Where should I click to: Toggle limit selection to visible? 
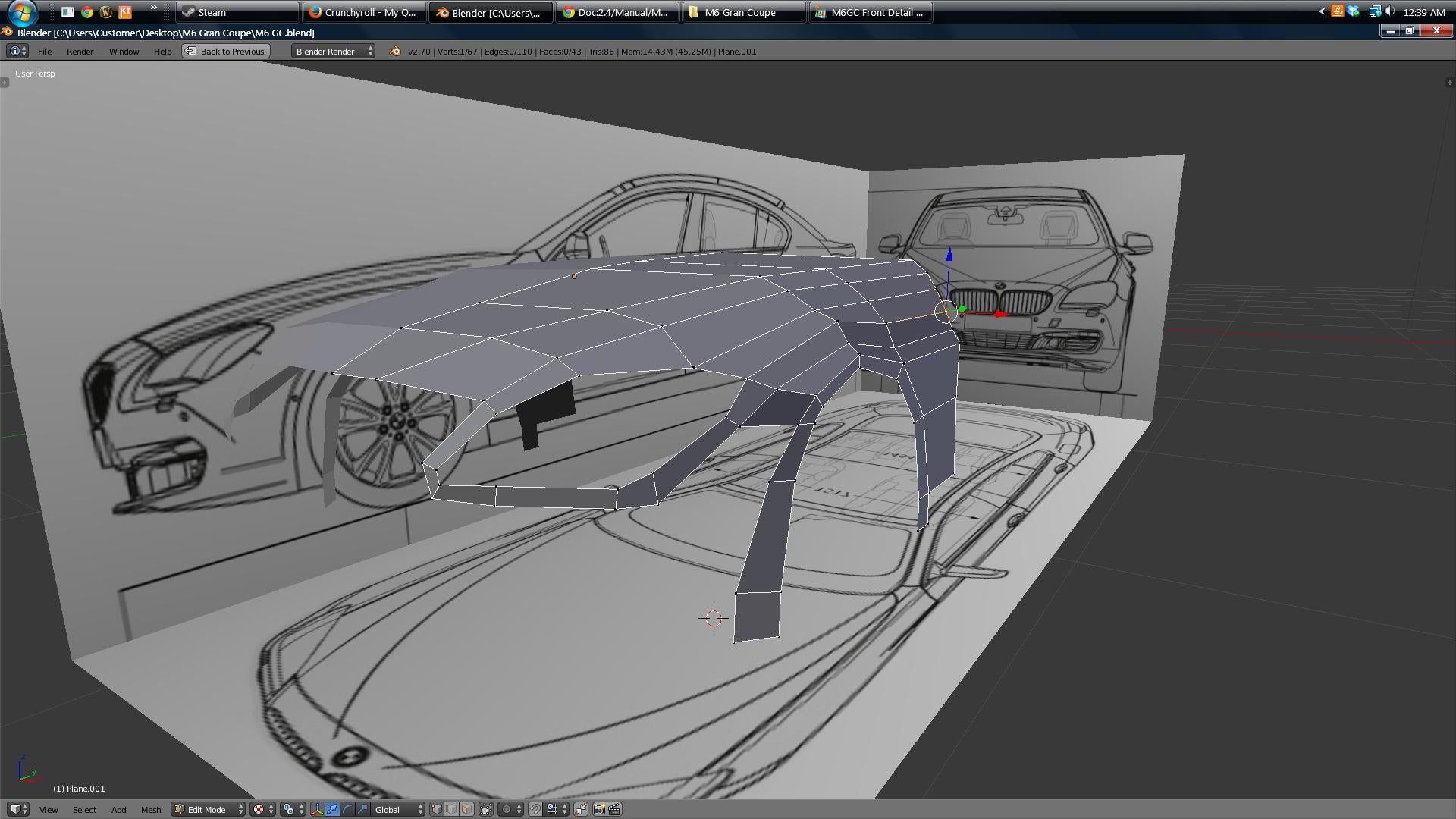tap(486, 809)
